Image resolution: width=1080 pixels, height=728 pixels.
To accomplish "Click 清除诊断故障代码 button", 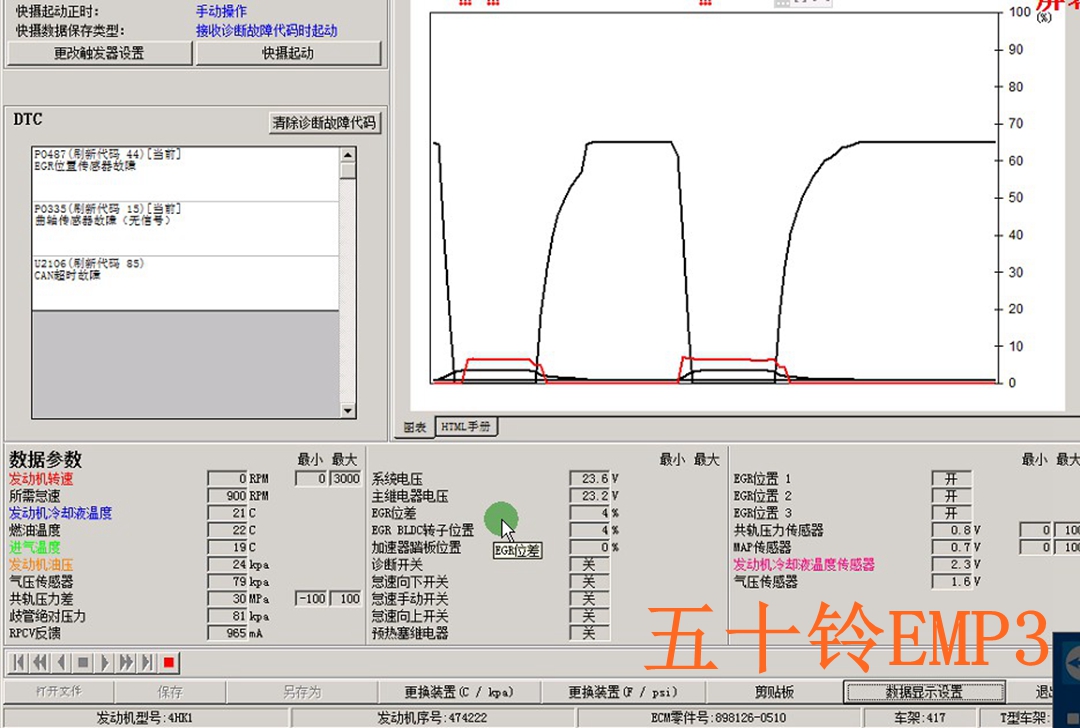I will pos(324,123).
